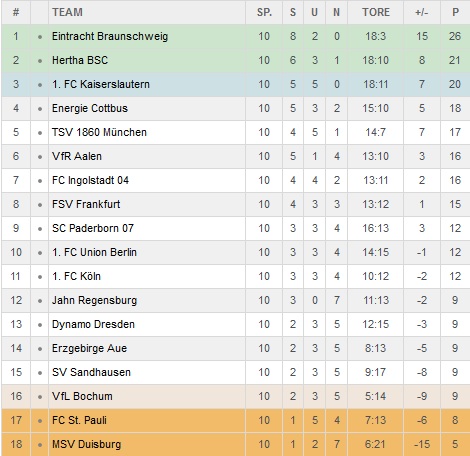The height and width of the screenshot is (456, 470).
Task: Click the SP. games played header
Action: click(264, 12)
